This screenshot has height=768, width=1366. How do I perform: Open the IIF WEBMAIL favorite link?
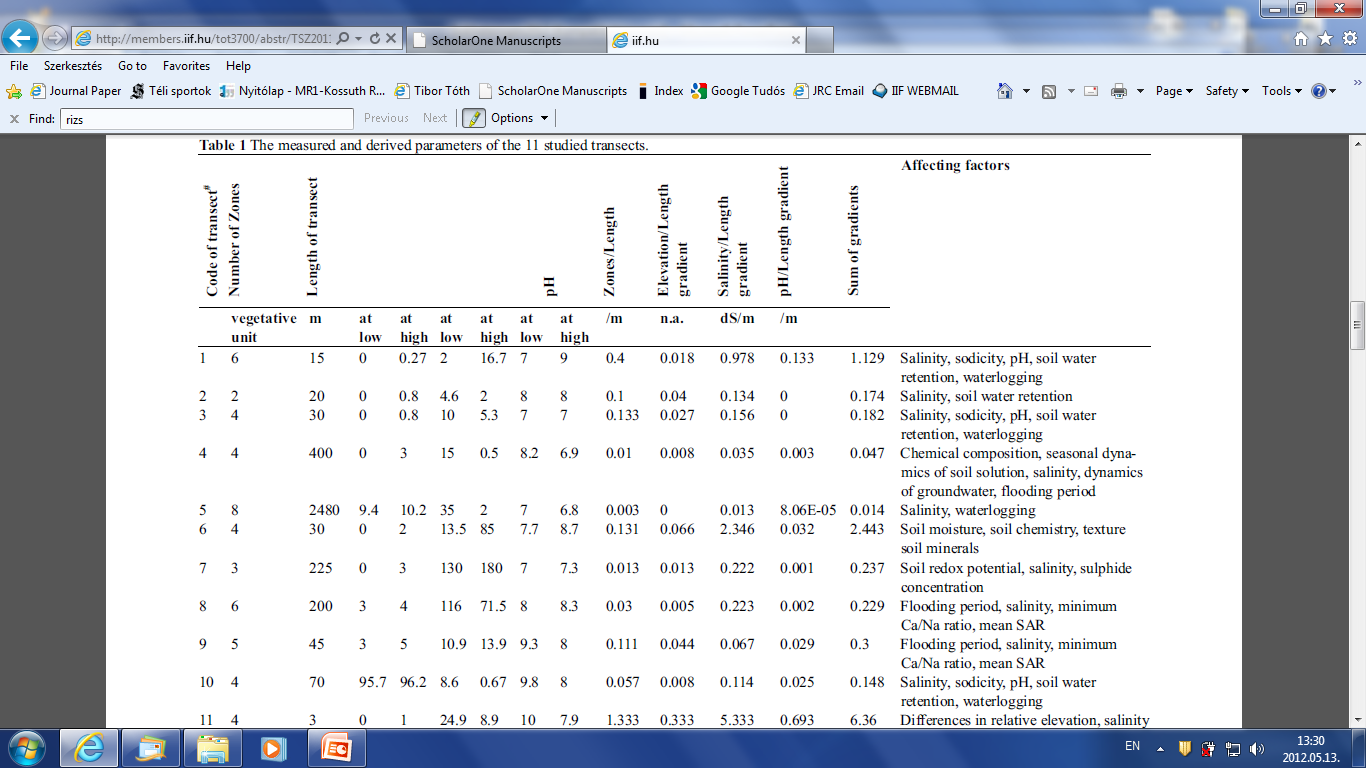(x=916, y=91)
